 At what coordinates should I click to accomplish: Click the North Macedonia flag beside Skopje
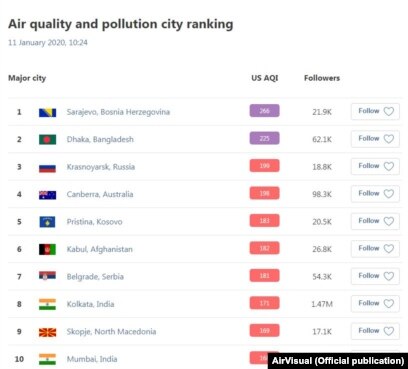click(x=47, y=332)
